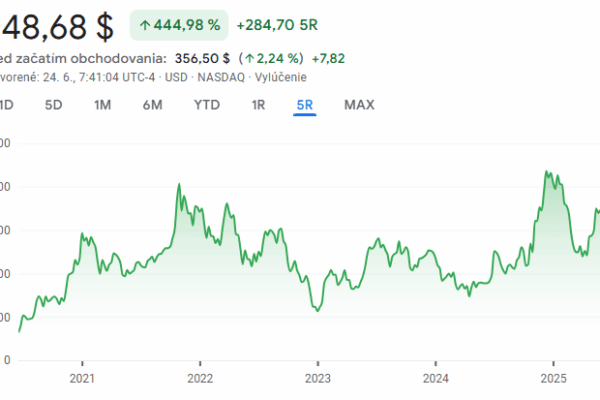Select the 6M chart range
Screen dimensions: 600x400
pos(152,105)
